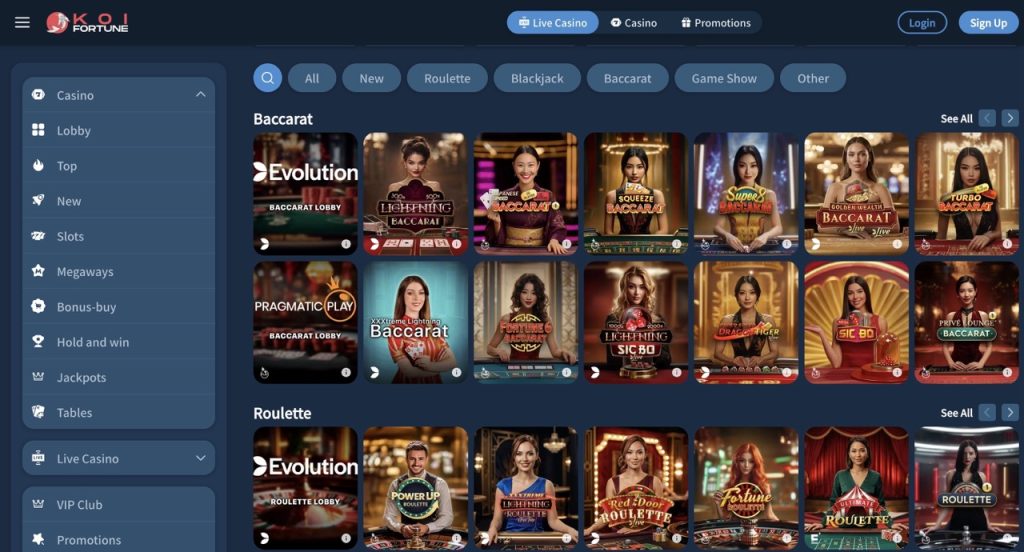Select the All filter chip
Image resolution: width=1024 pixels, height=552 pixels.
[312, 78]
